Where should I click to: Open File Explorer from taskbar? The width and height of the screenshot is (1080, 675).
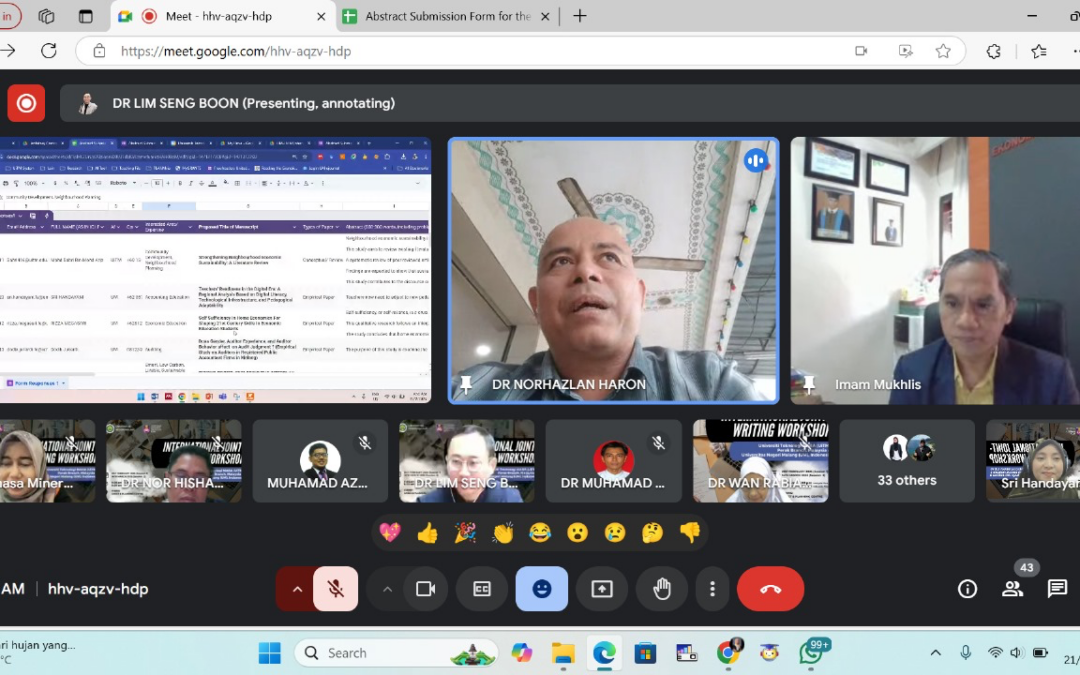563,653
